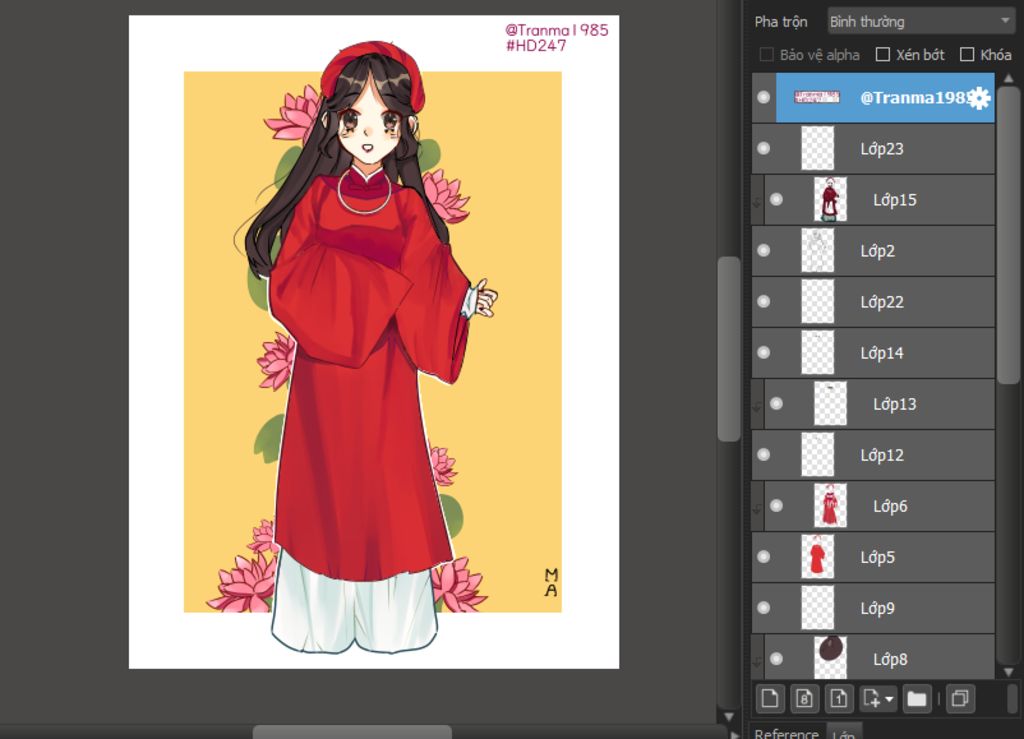Create a new layer folder
The image size is (1024, 739).
point(917,699)
